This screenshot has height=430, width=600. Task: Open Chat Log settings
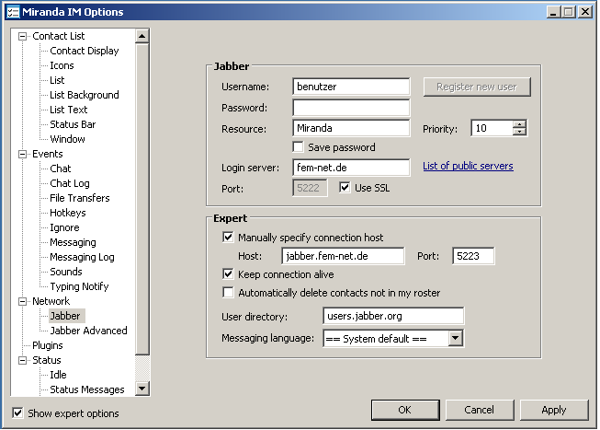click(70, 184)
